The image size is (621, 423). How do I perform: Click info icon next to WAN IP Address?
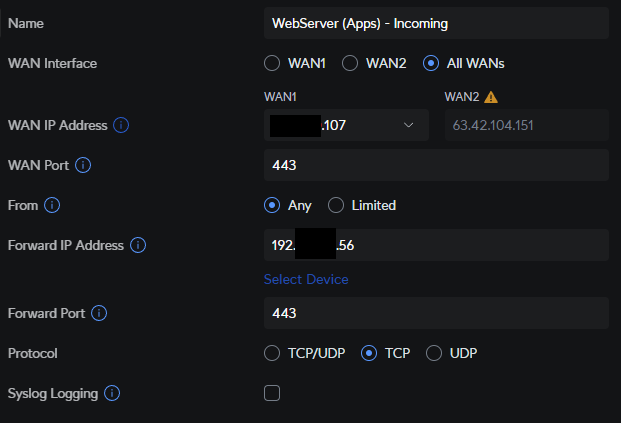pos(121,125)
